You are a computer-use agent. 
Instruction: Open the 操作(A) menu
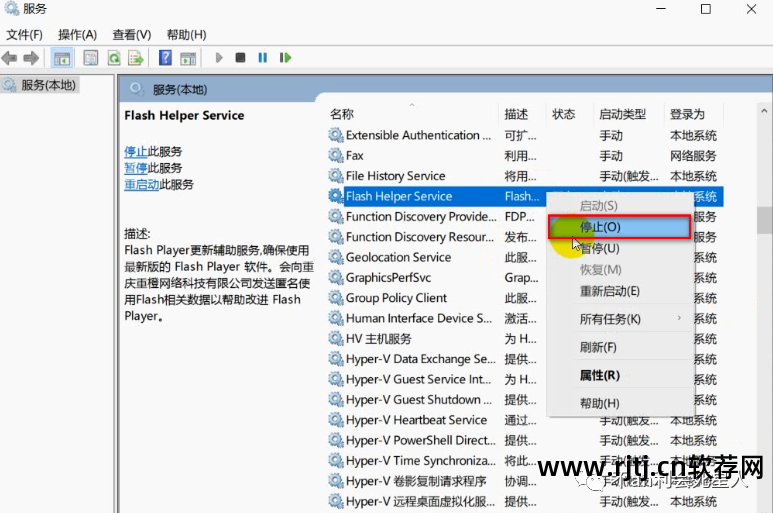pyautogui.click(x=77, y=34)
